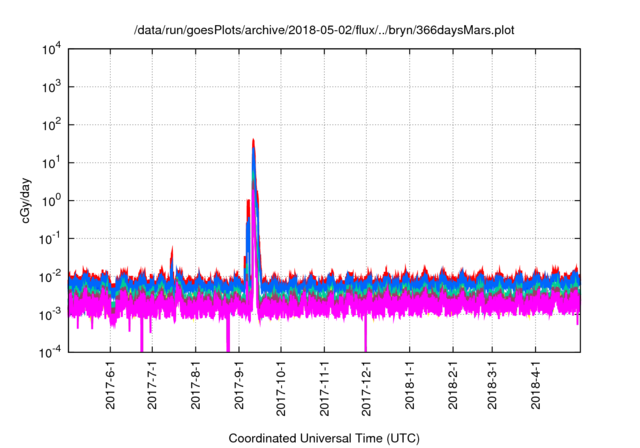Click the 2017-12-1 date label
The height and width of the screenshot is (448, 640).
pos(366,388)
